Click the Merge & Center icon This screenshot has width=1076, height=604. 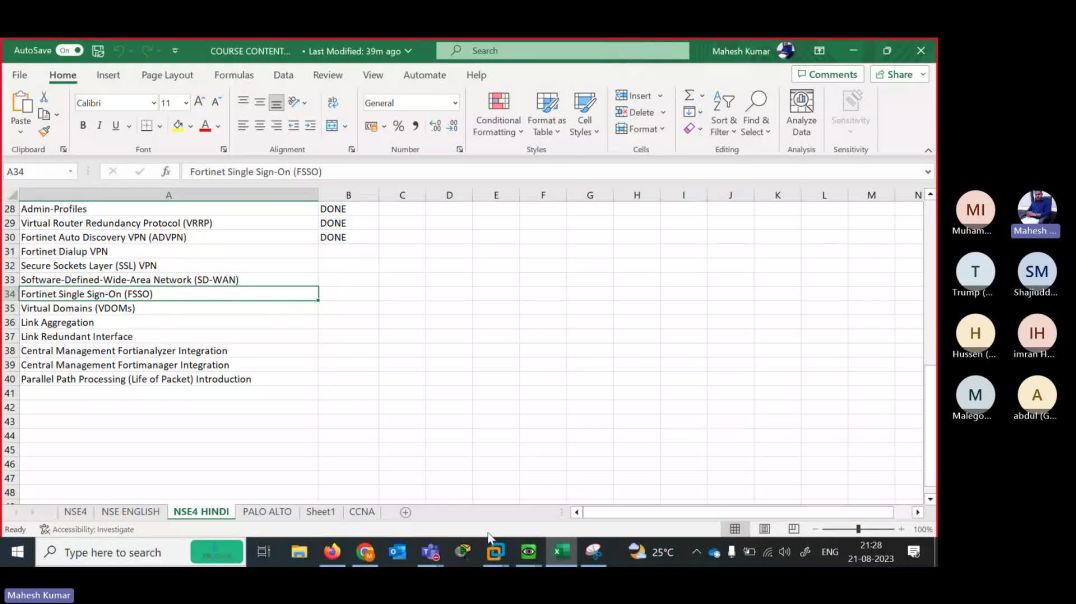pyautogui.click(x=332, y=126)
